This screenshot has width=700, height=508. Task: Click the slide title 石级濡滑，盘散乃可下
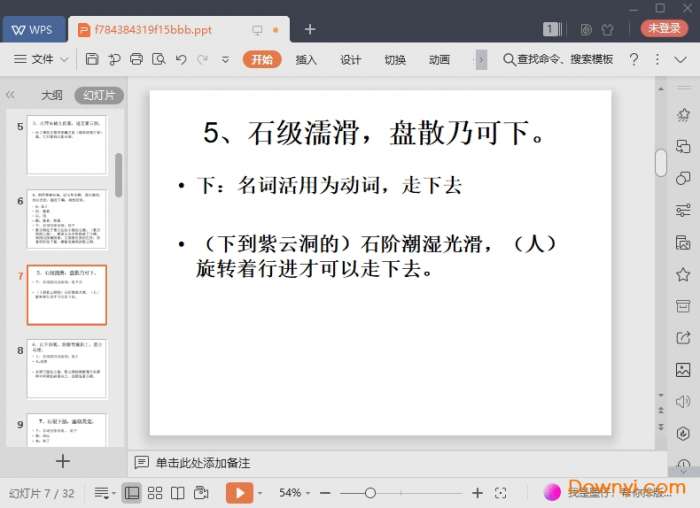pyautogui.click(x=373, y=133)
